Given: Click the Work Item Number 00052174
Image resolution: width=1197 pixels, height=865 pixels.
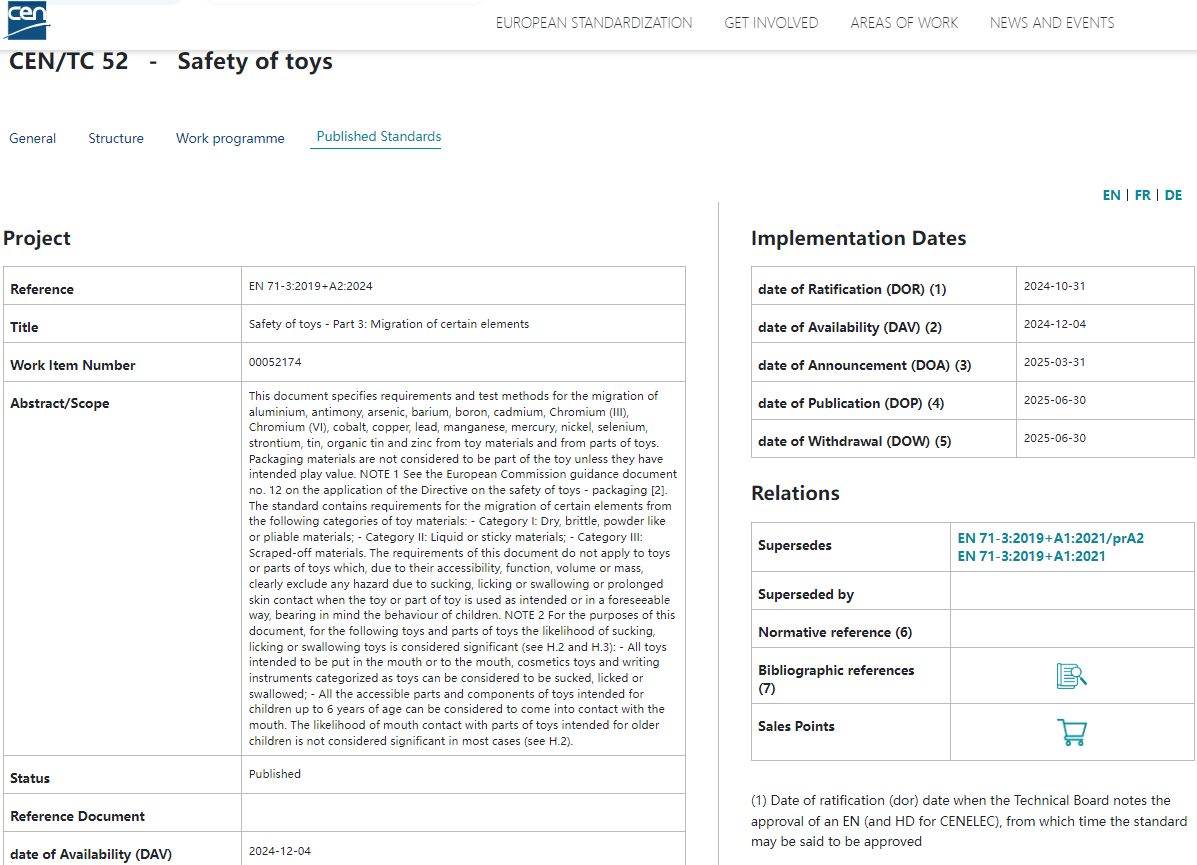Looking at the screenshot, I should pos(275,362).
